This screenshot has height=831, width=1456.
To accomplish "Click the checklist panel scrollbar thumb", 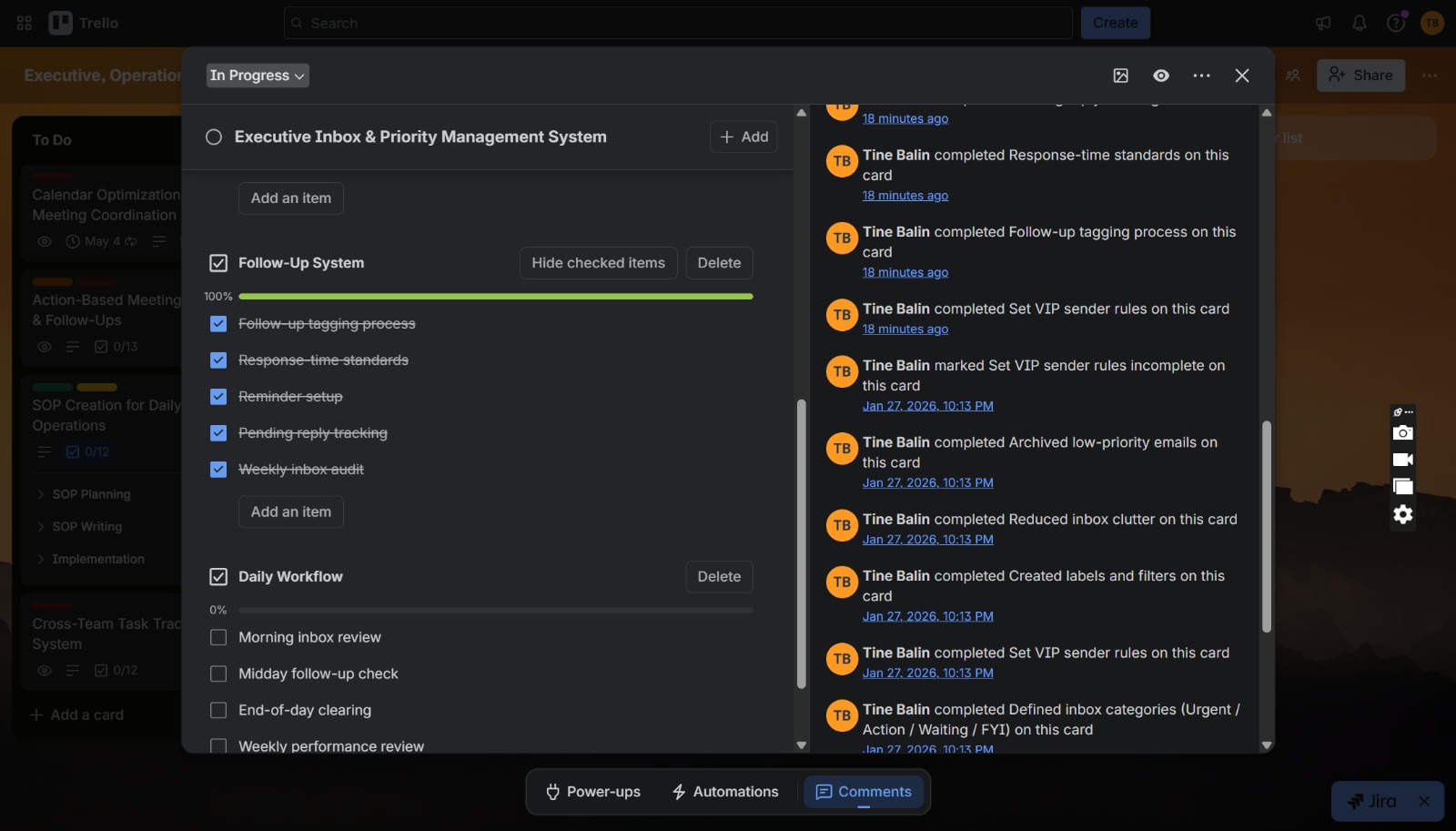I will [802, 544].
